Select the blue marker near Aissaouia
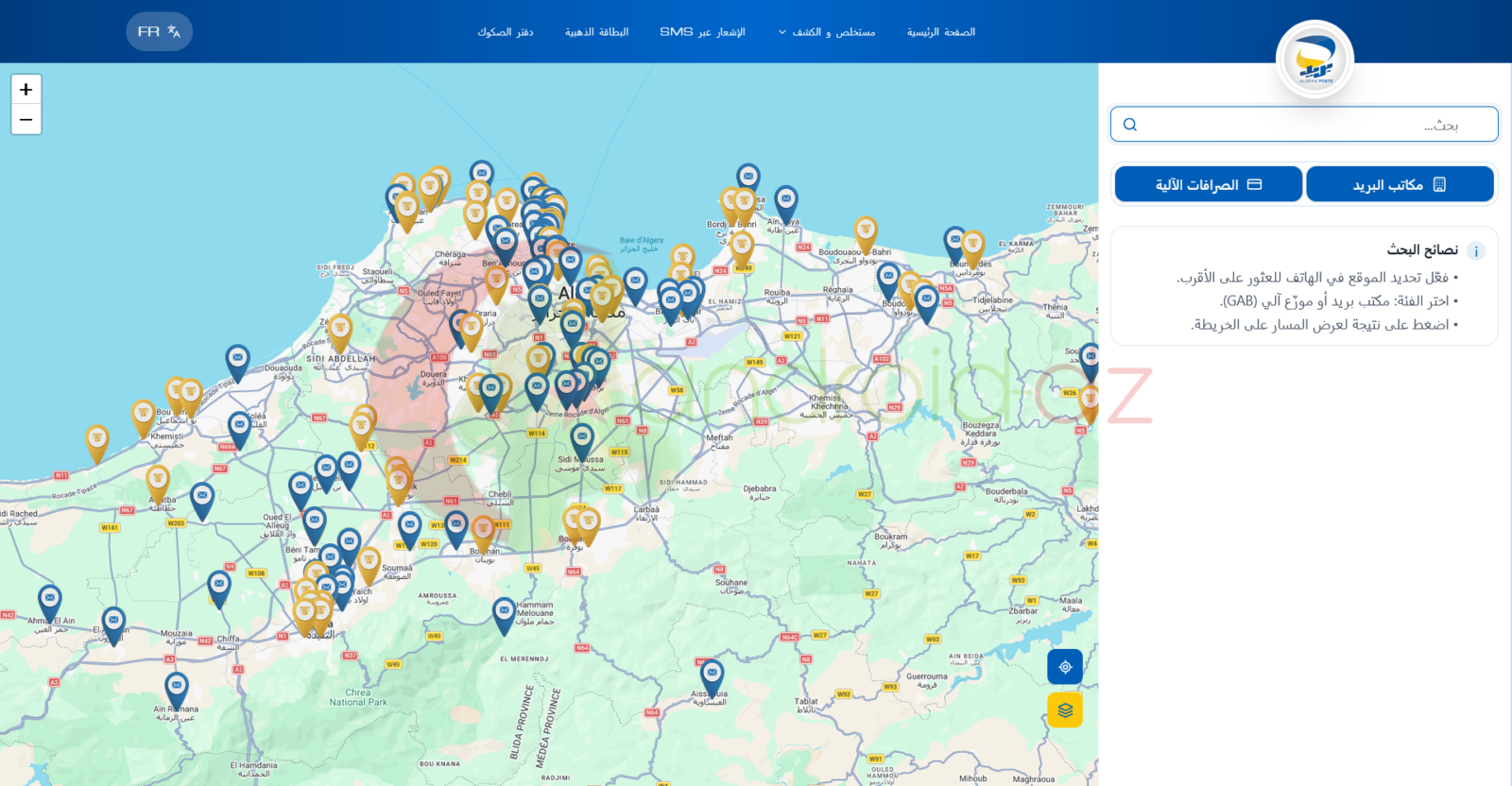 coord(713,678)
